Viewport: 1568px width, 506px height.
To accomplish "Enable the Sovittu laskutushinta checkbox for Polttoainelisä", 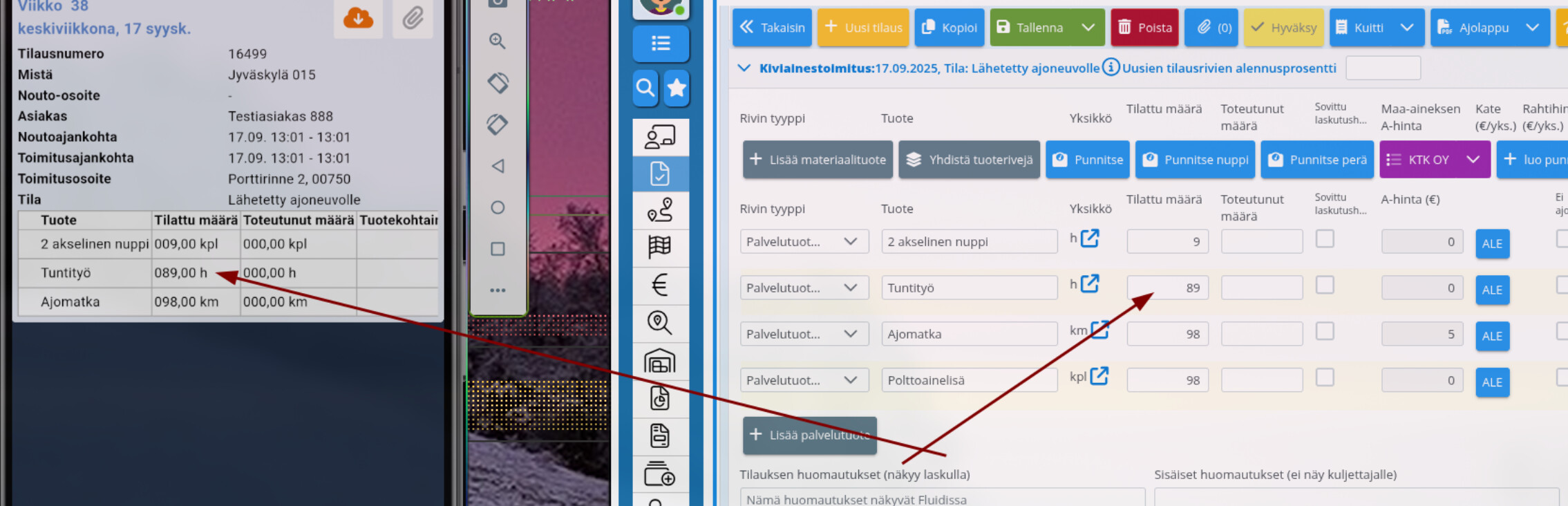I will pos(1324,378).
